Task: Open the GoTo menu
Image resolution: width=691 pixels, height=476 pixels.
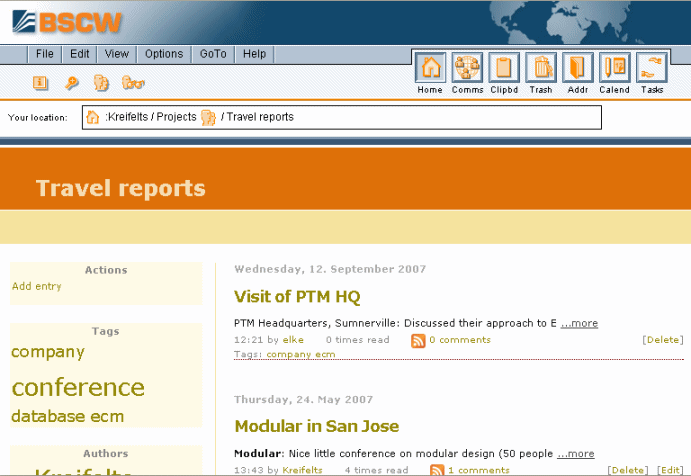Action: tap(213, 54)
